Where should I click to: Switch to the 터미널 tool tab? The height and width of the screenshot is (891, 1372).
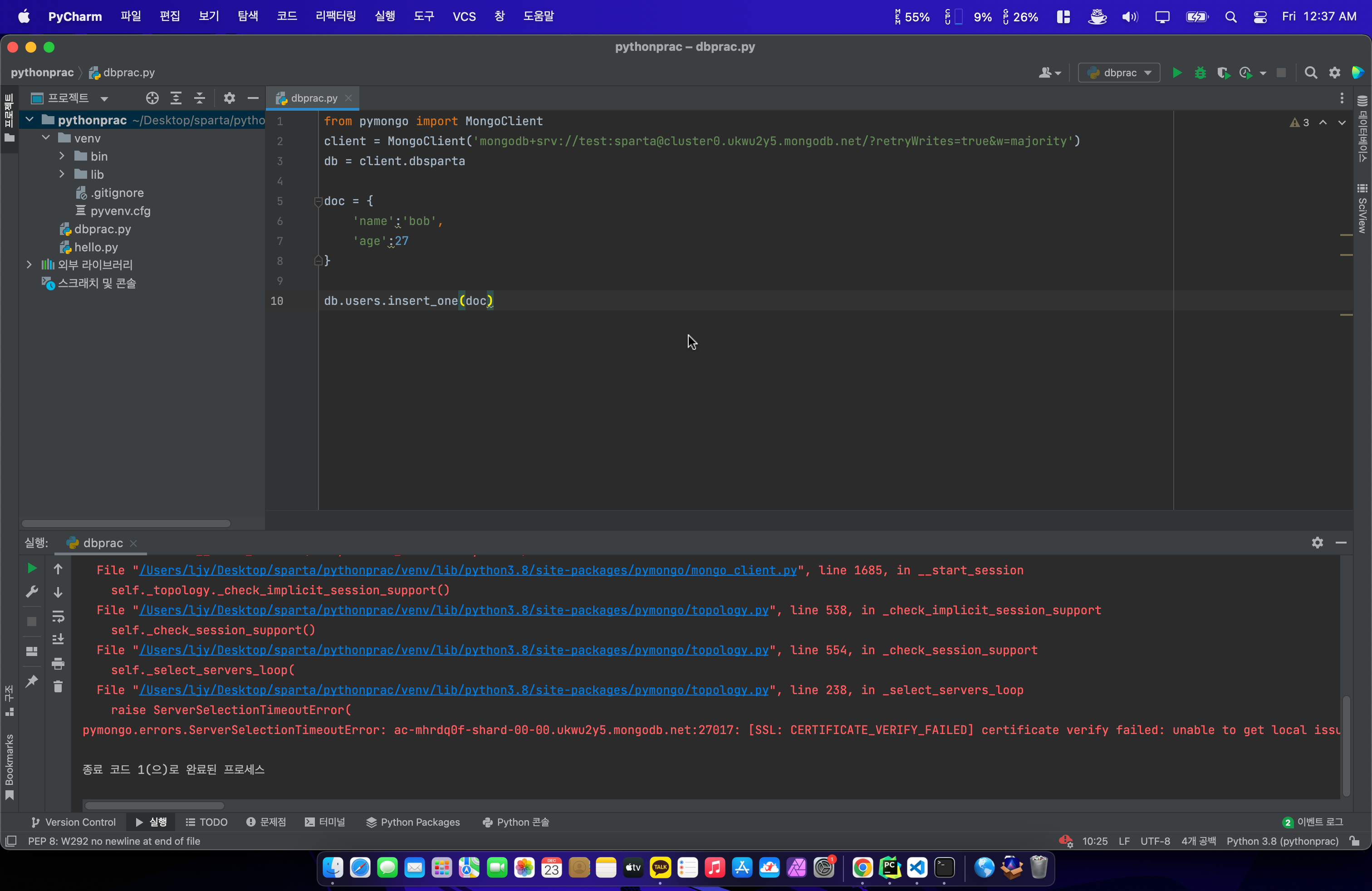325,822
